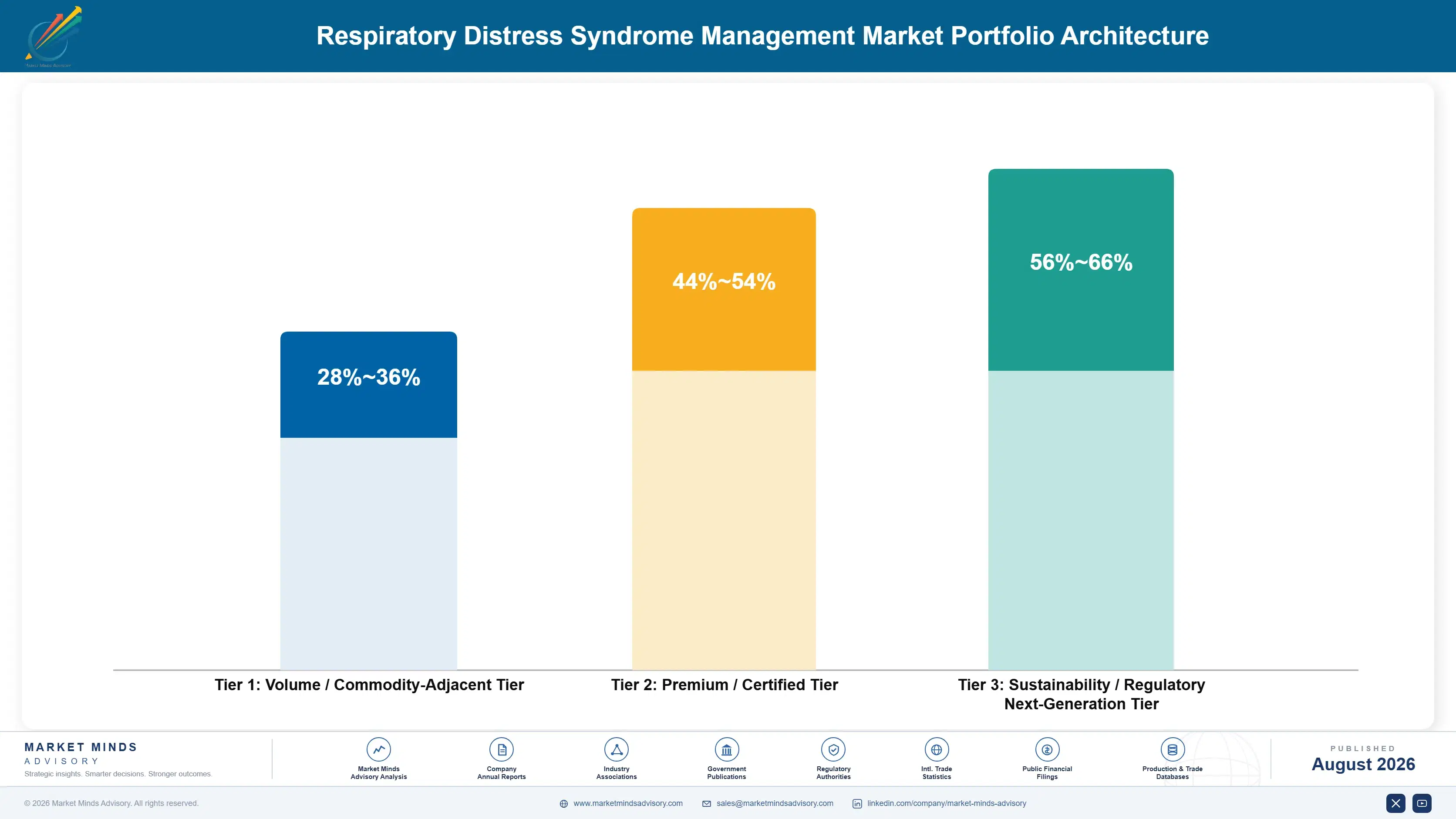1456x819 pixels.
Task: Click the Regulatory Authorities shield icon
Action: [x=833, y=749]
